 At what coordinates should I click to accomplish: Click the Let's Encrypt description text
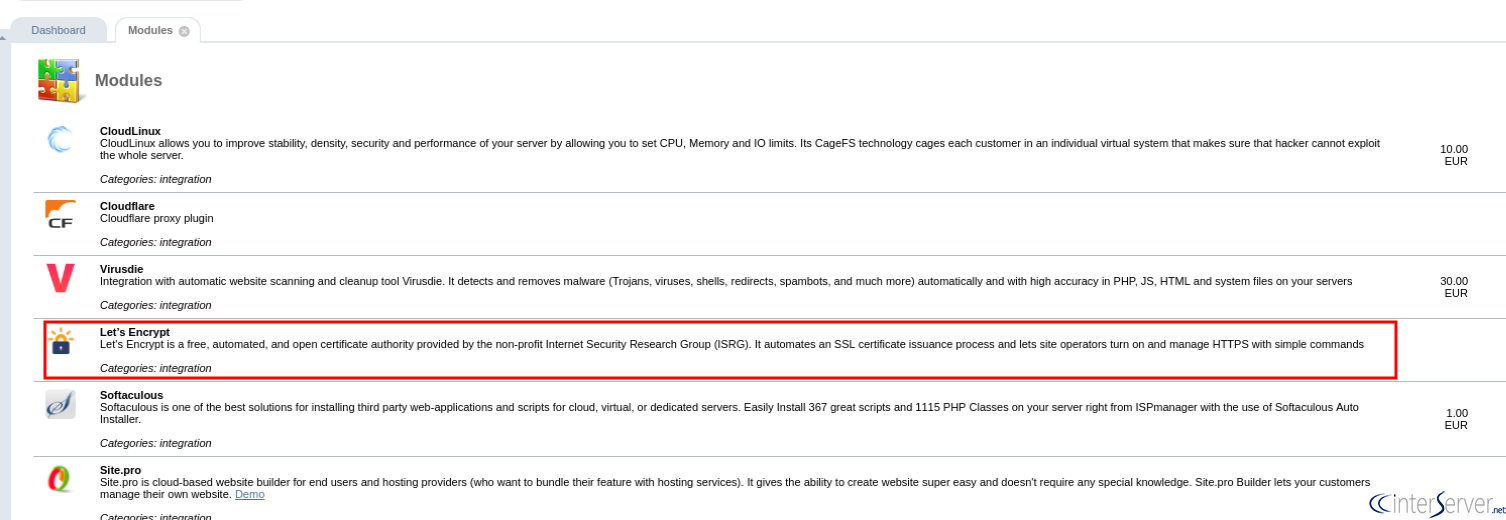pos(732,344)
